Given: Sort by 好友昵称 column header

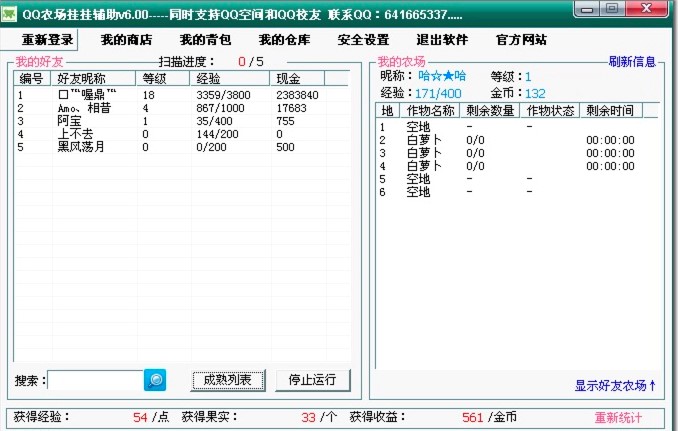Looking at the screenshot, I should [93, 79].
